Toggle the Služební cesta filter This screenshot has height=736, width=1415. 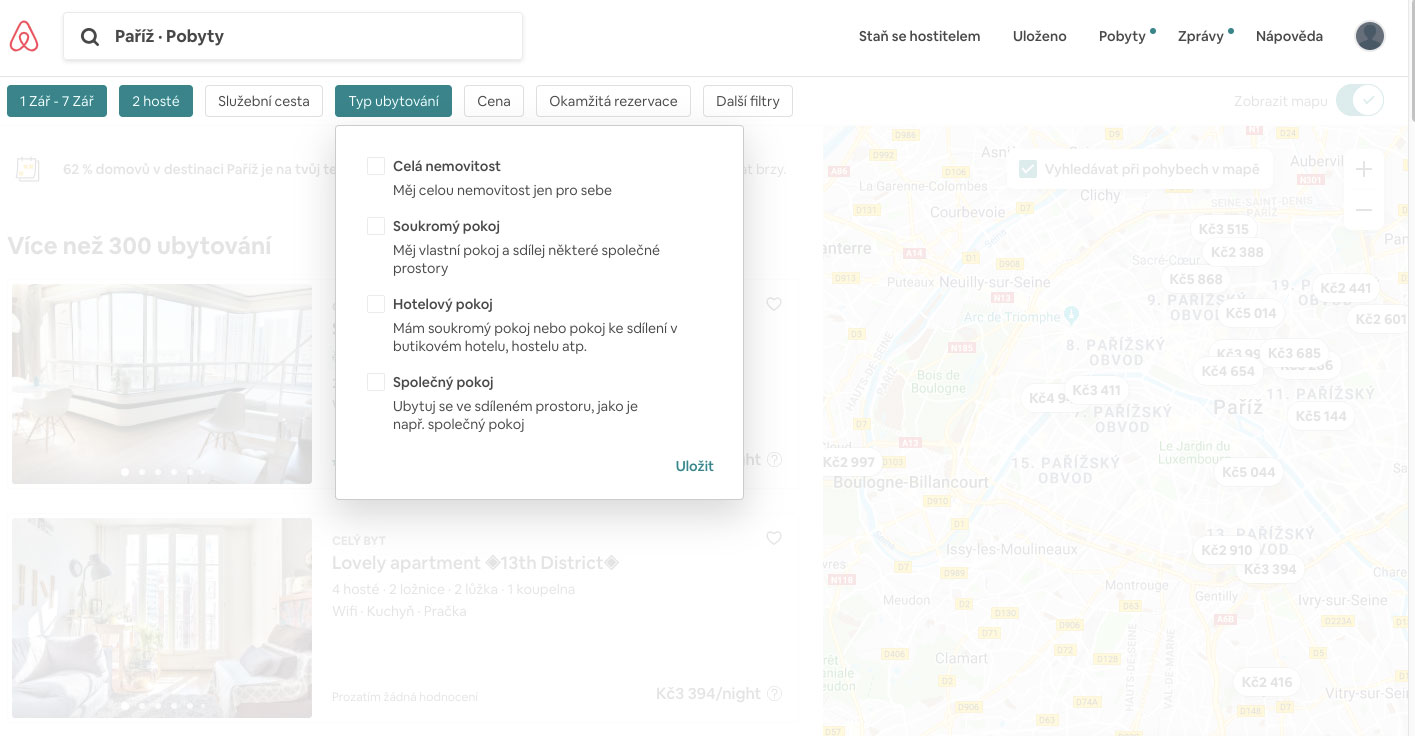point(264,101)
